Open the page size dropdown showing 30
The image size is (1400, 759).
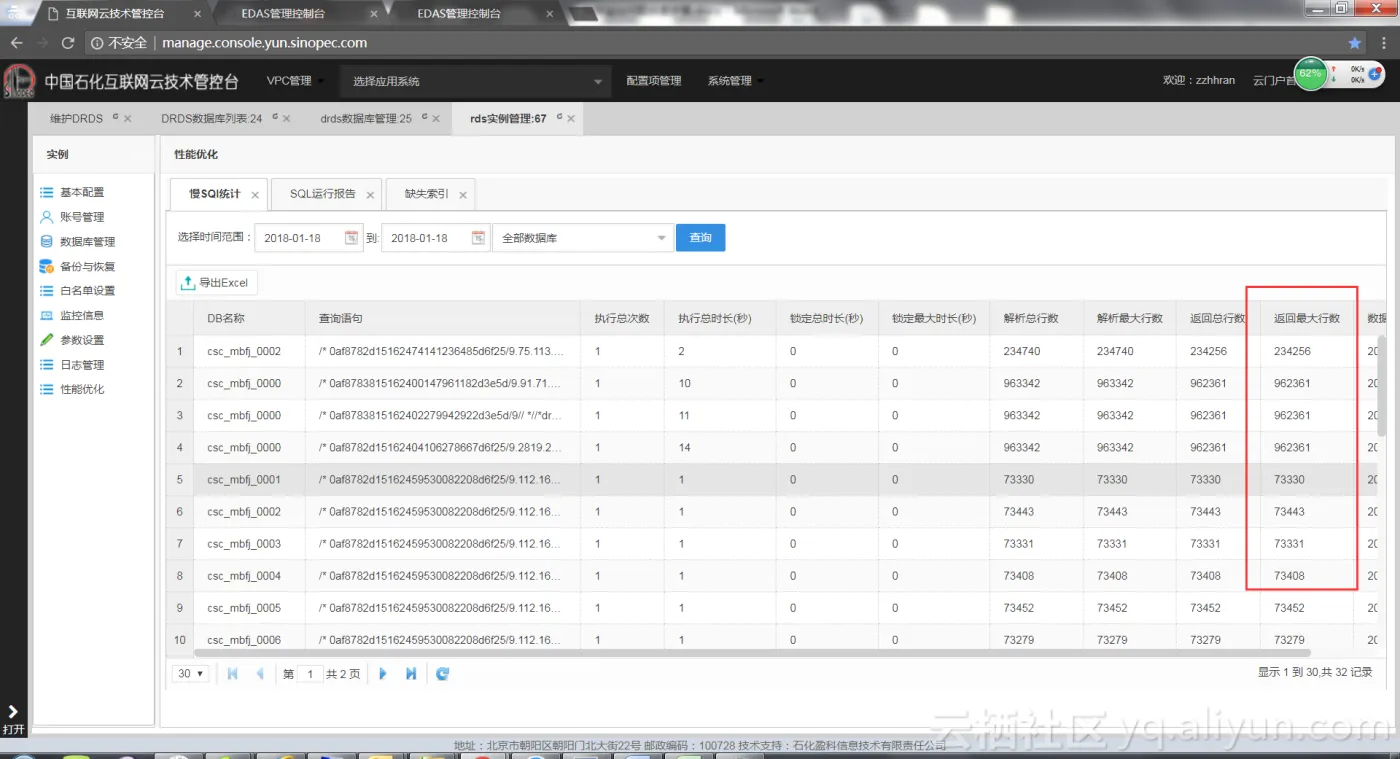[x=190, y=674]
